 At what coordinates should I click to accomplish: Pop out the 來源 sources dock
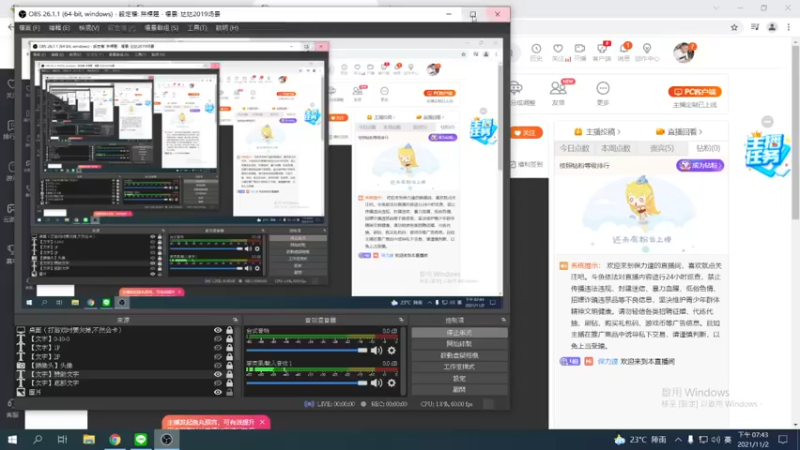click(235, 320)
